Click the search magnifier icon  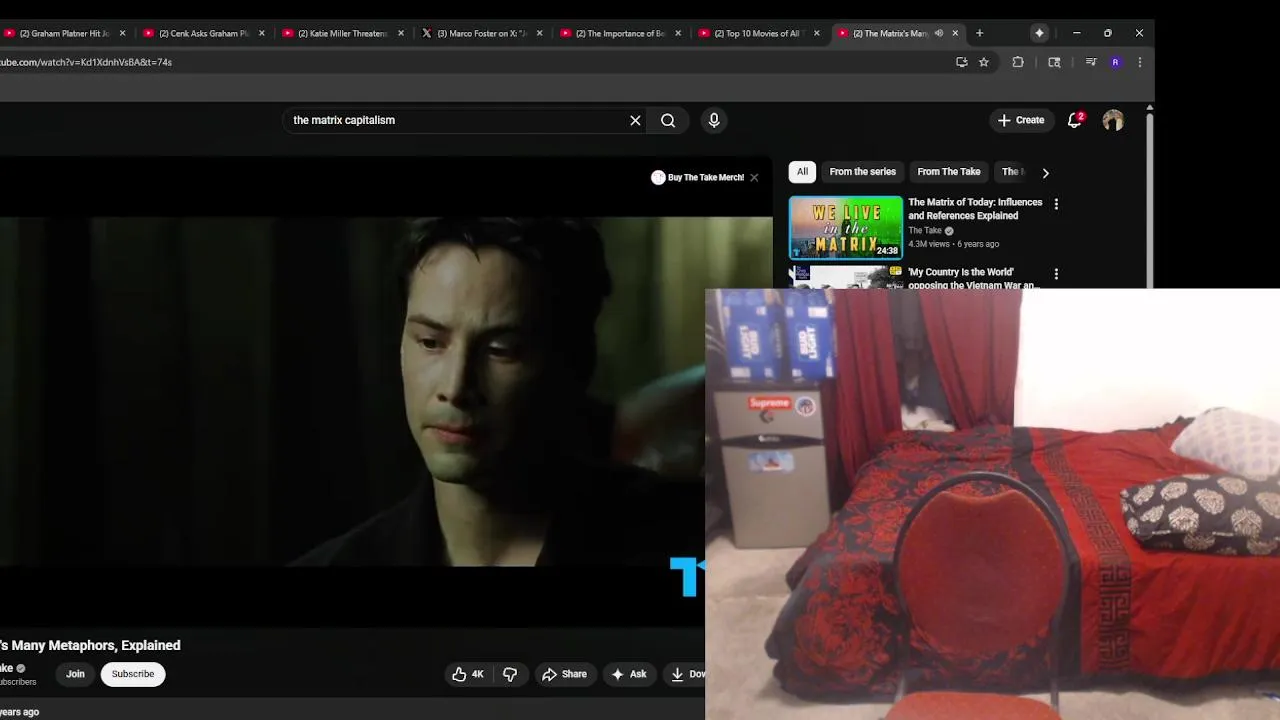point(668,120)
